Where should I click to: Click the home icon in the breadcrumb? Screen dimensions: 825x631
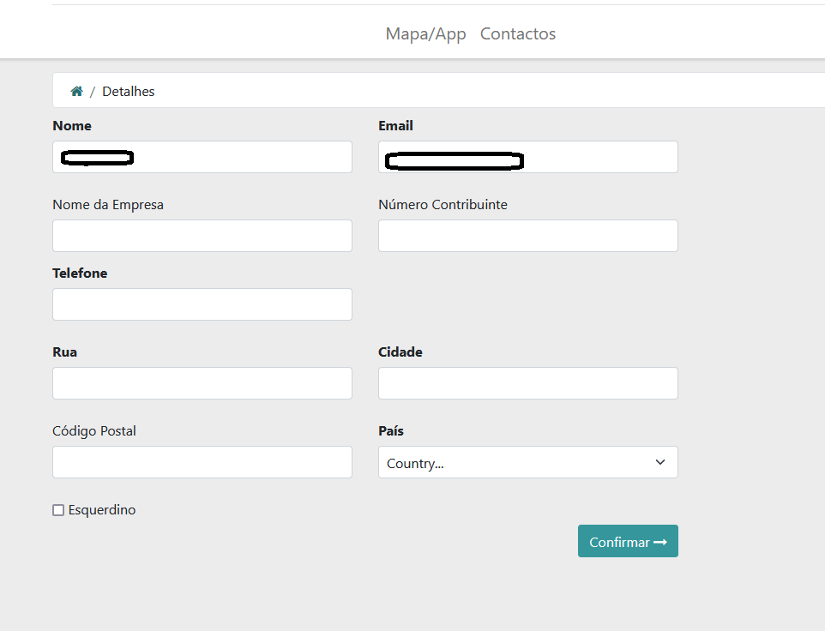coord(76,91)
